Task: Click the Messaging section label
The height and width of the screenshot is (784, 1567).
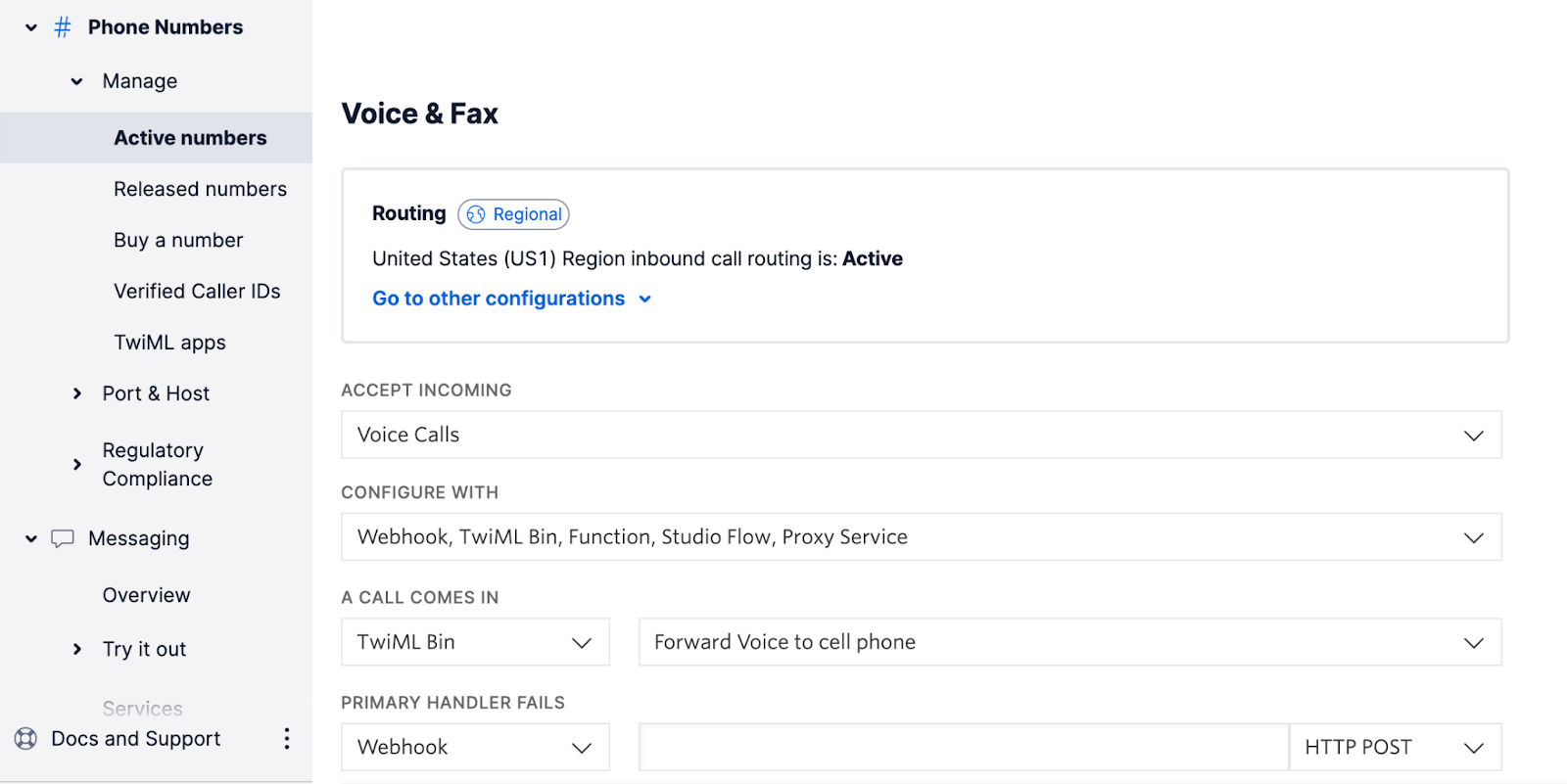Action: point(139,538)
